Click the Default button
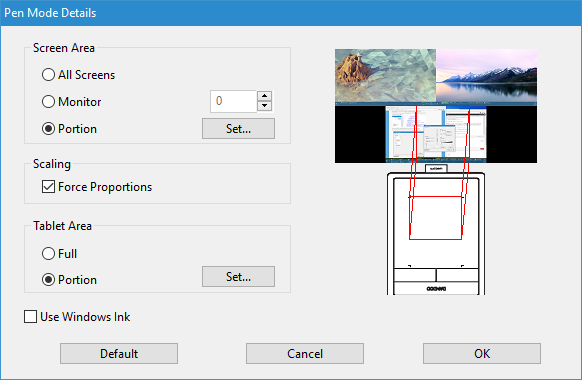The width and height of the screenshot is (582, 380). [x=119, y=353]
